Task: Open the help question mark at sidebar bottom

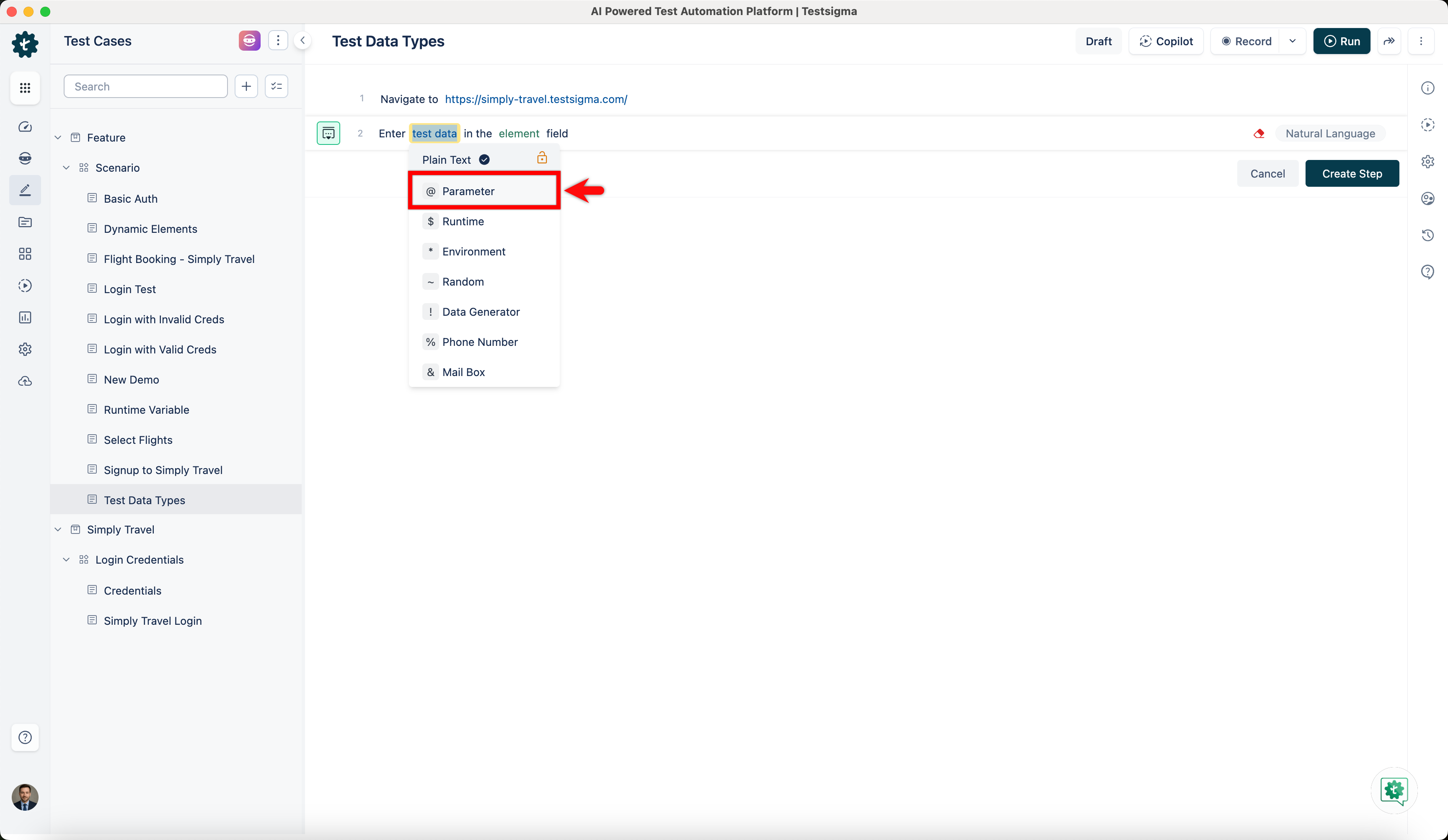Action: pyautogui.click(x=25, y=737)
